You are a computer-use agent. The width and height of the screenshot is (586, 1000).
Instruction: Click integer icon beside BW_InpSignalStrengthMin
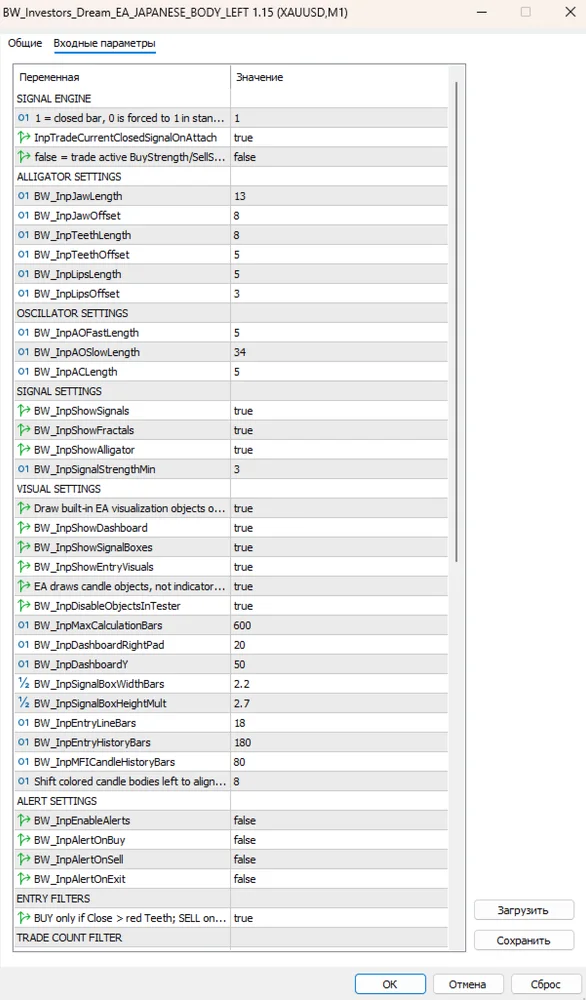tap(24, 469)
